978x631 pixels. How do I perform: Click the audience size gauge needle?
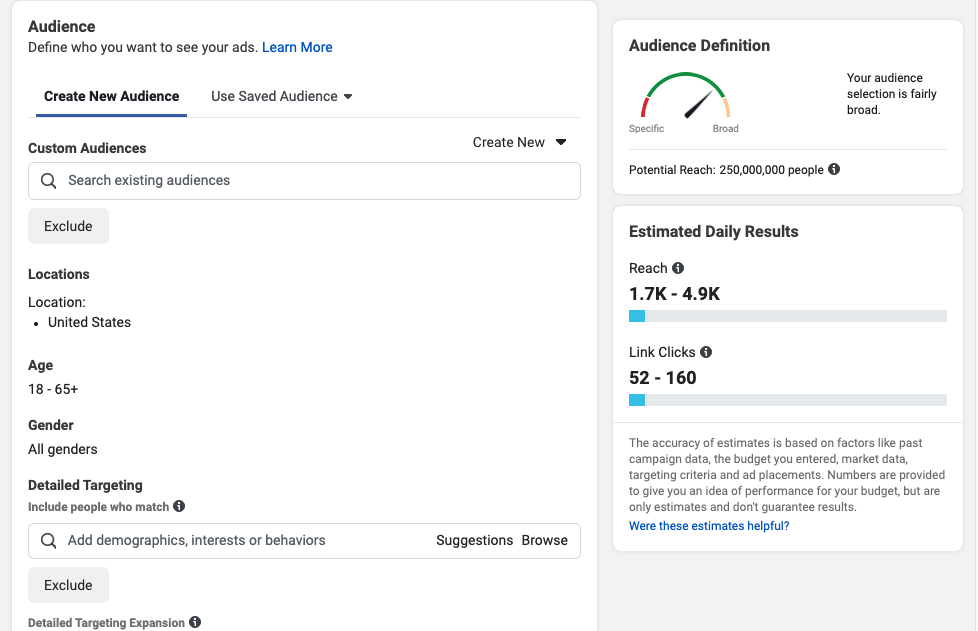699,104
